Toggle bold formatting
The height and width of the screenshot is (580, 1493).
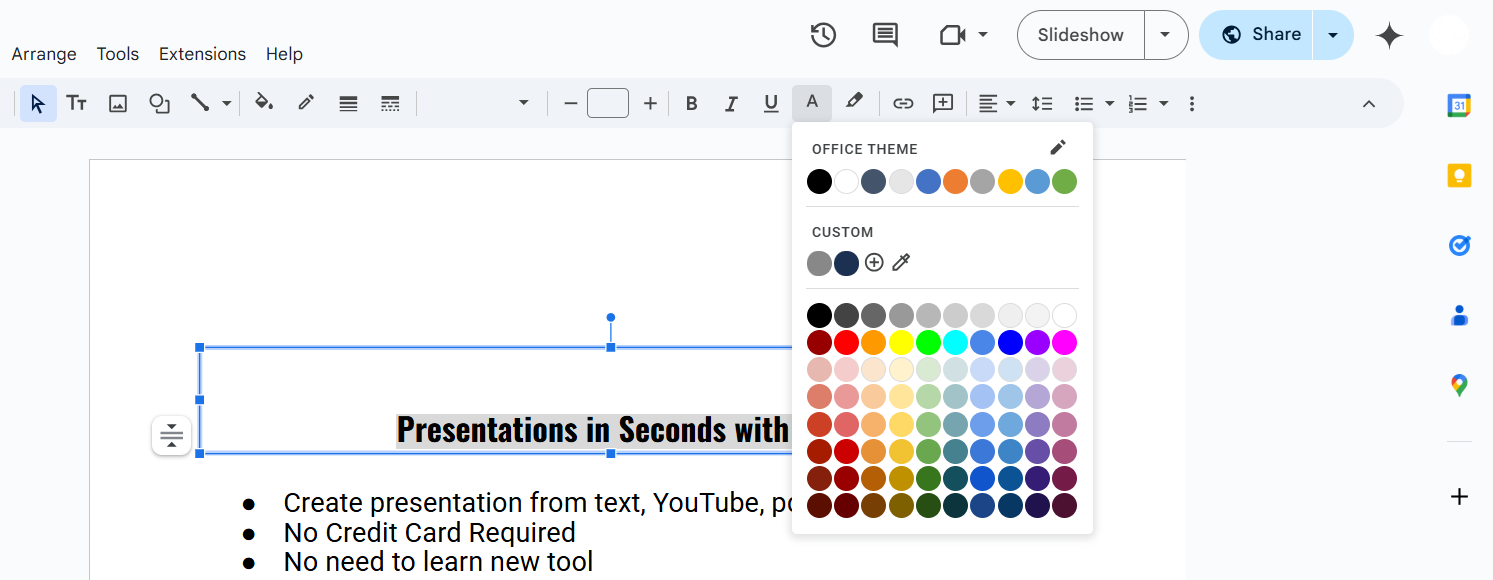click(691, 103)
